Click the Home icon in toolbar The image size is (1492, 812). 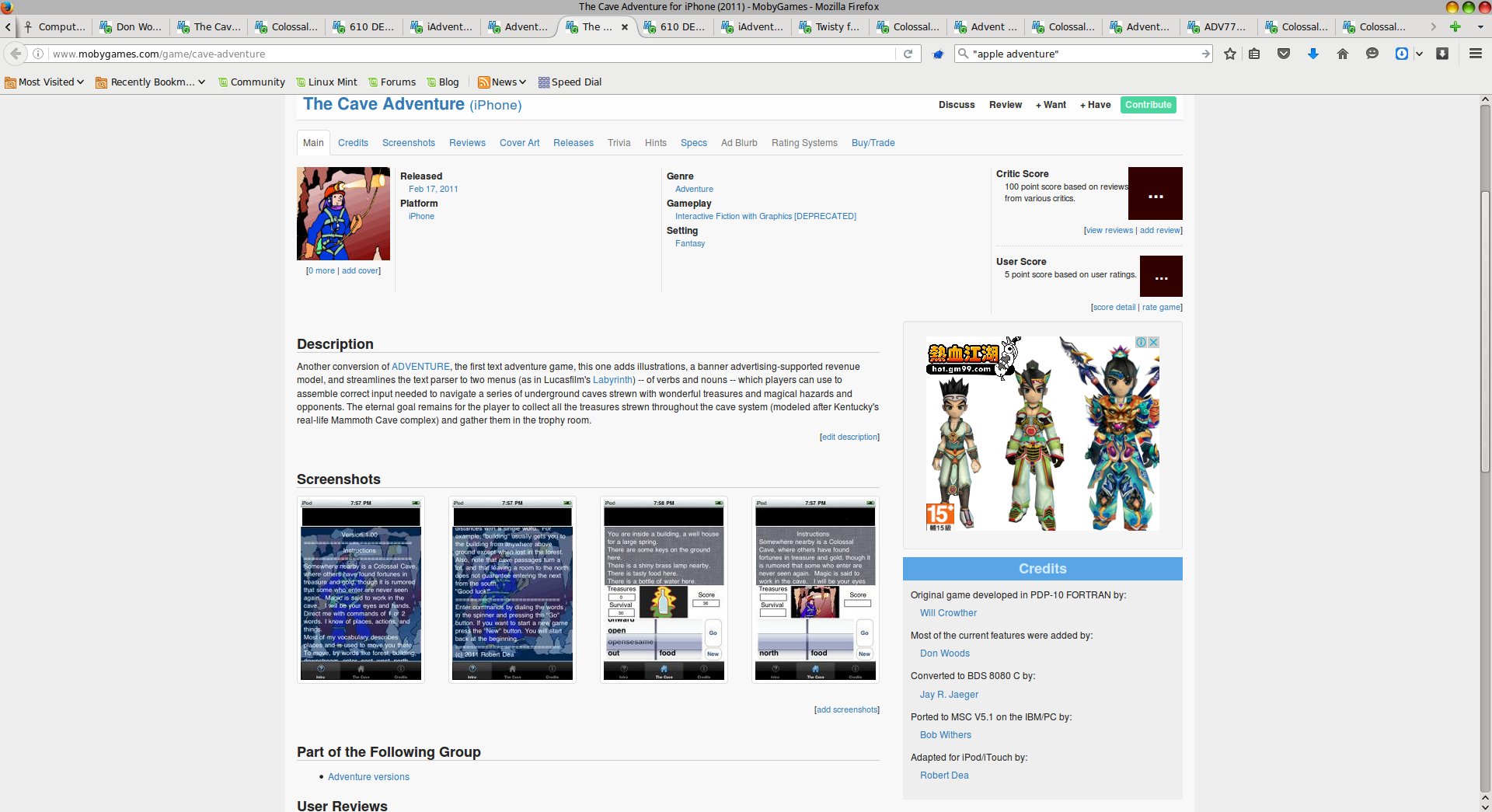click(1342, 54)
